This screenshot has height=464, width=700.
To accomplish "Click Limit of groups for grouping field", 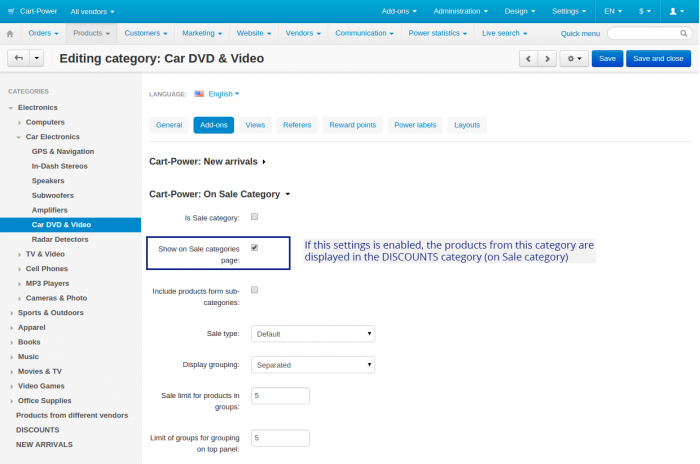I will (280, 438).
